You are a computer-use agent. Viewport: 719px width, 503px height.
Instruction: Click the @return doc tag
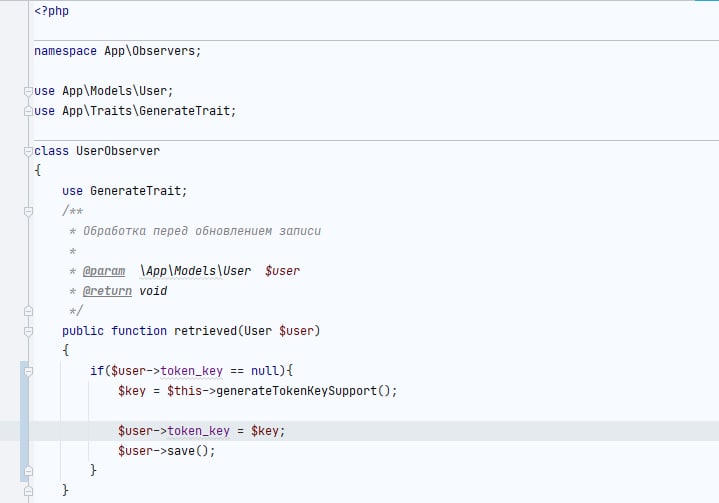(107, 291)
